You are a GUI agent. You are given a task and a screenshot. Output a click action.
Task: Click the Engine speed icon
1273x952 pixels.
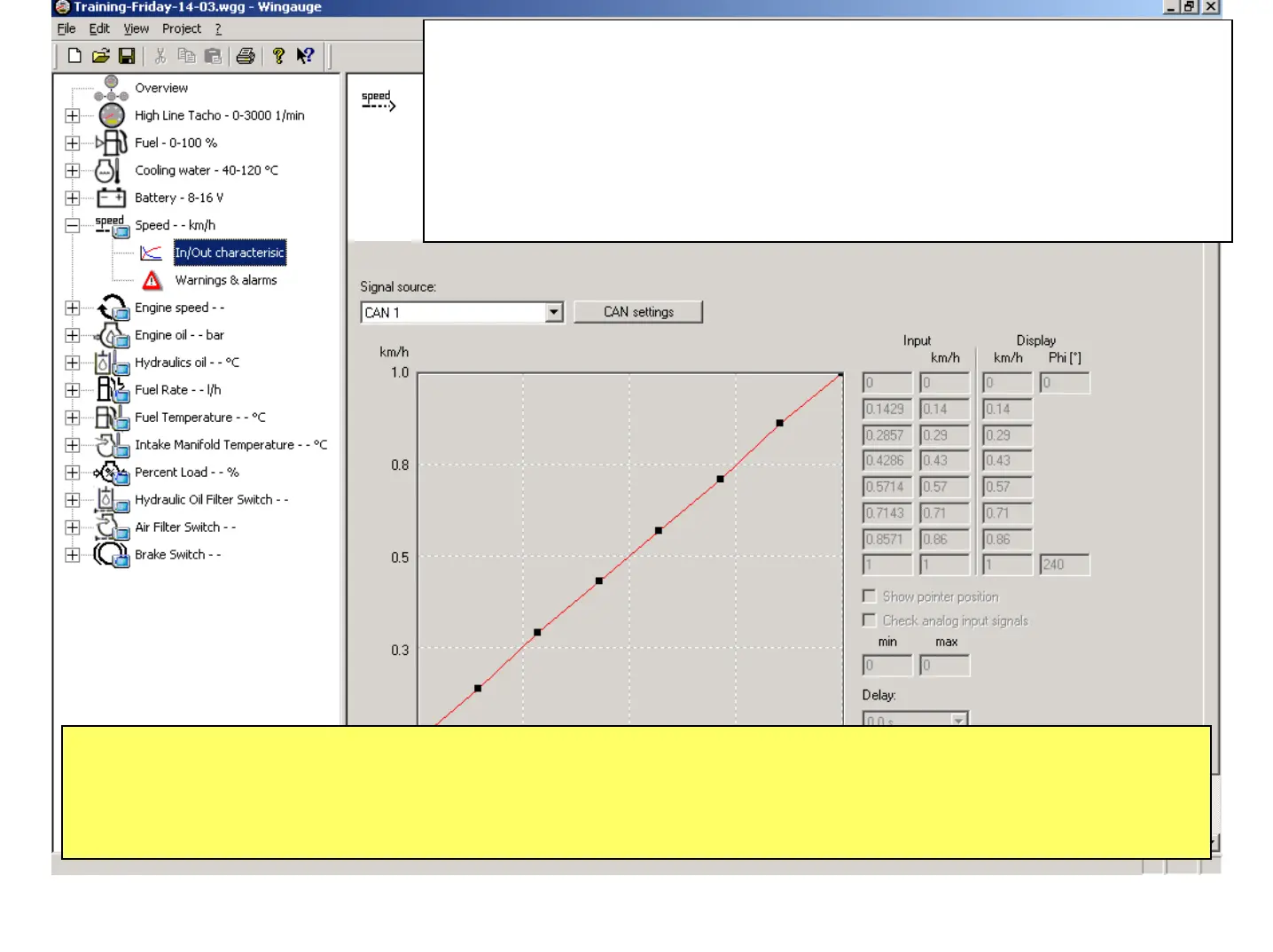[x=113, y=308]
